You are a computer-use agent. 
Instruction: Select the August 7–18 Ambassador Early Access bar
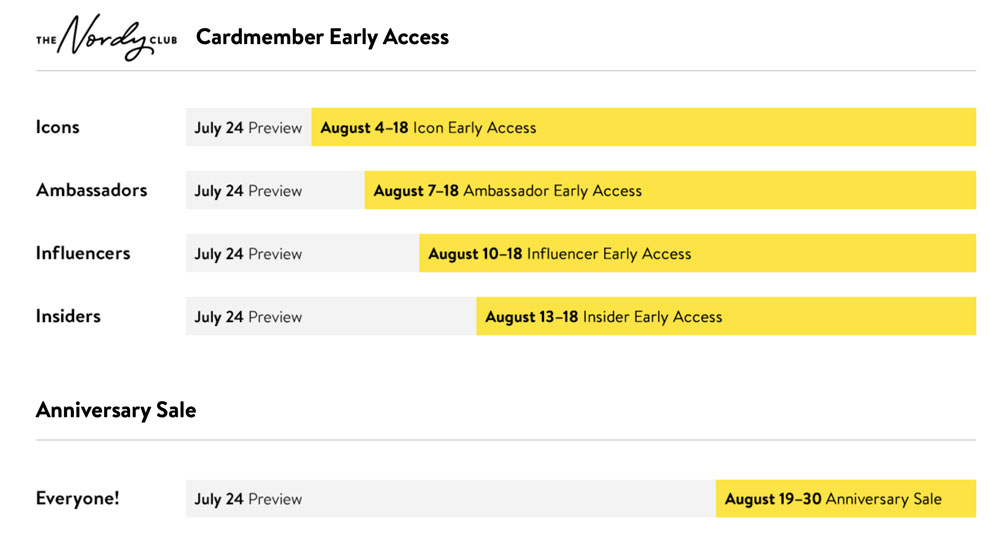(x=670, y=190)
